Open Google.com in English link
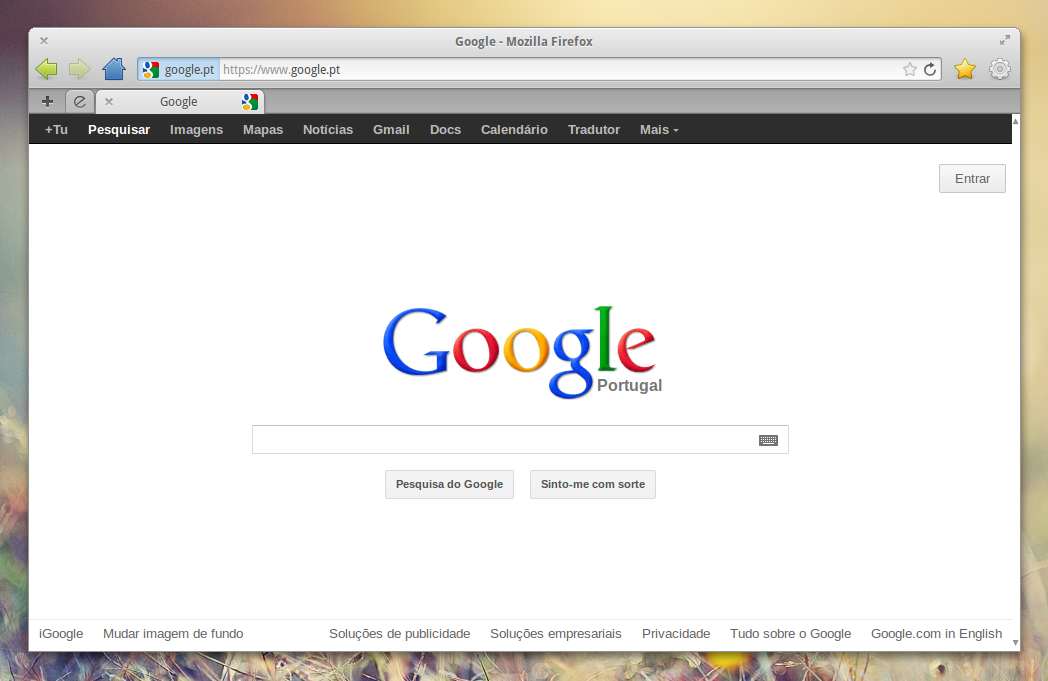This screenshot has width=1048, height=681. click(x=936, y=634)
